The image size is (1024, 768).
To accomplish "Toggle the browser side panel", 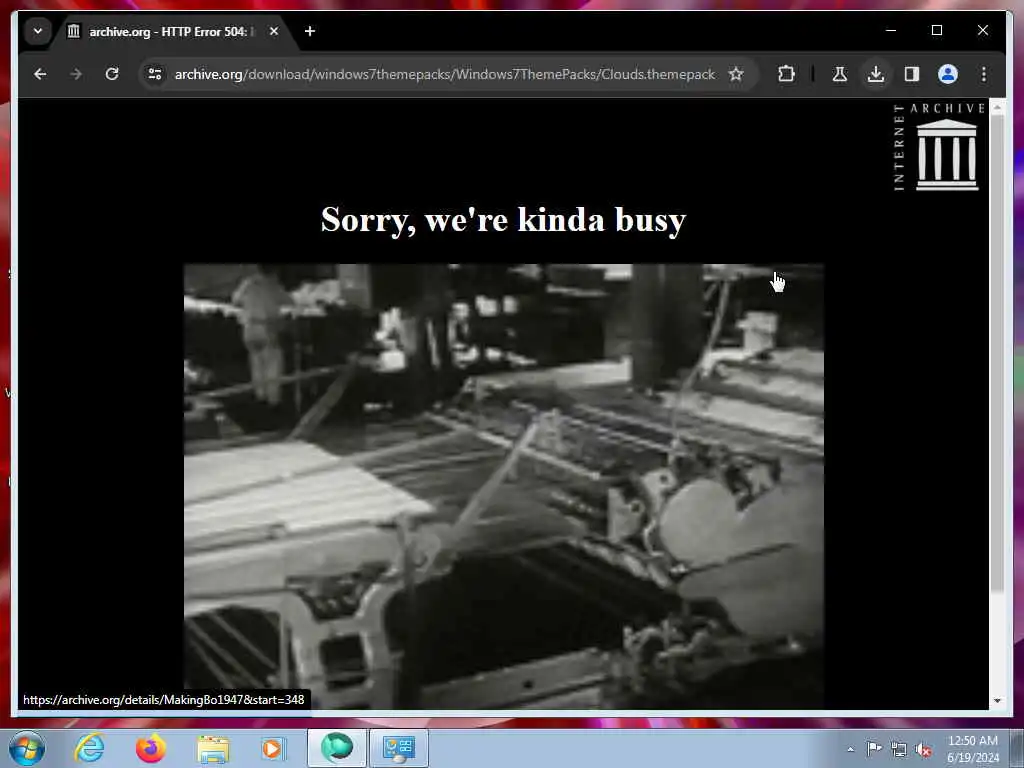I will coord(912,74).
